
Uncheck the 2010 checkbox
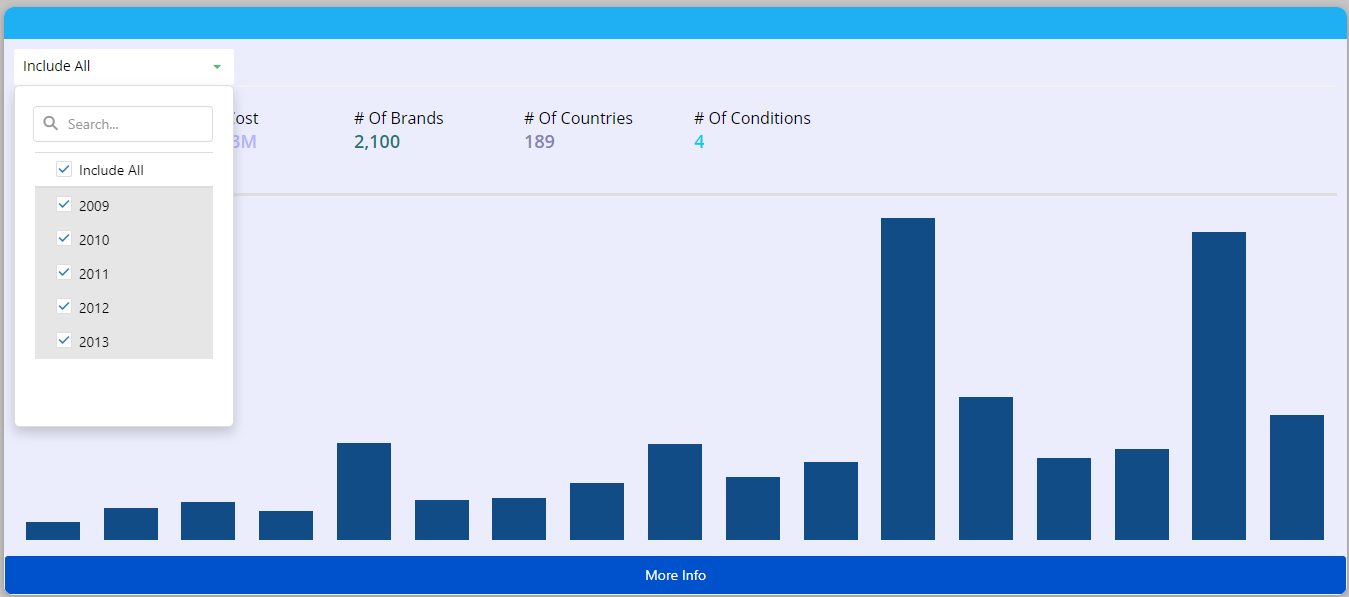(x=64, y=238)
